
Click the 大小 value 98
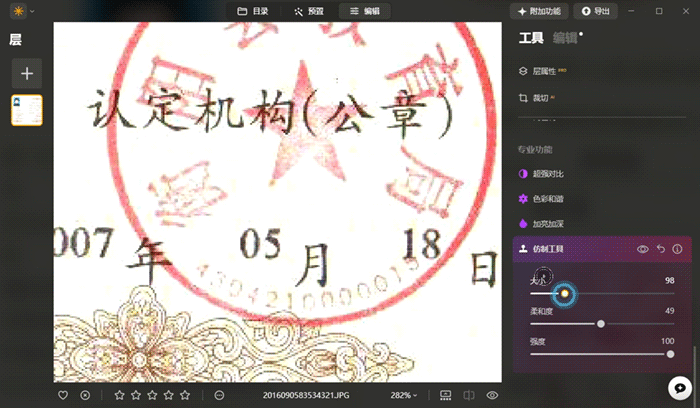point(669,280)
